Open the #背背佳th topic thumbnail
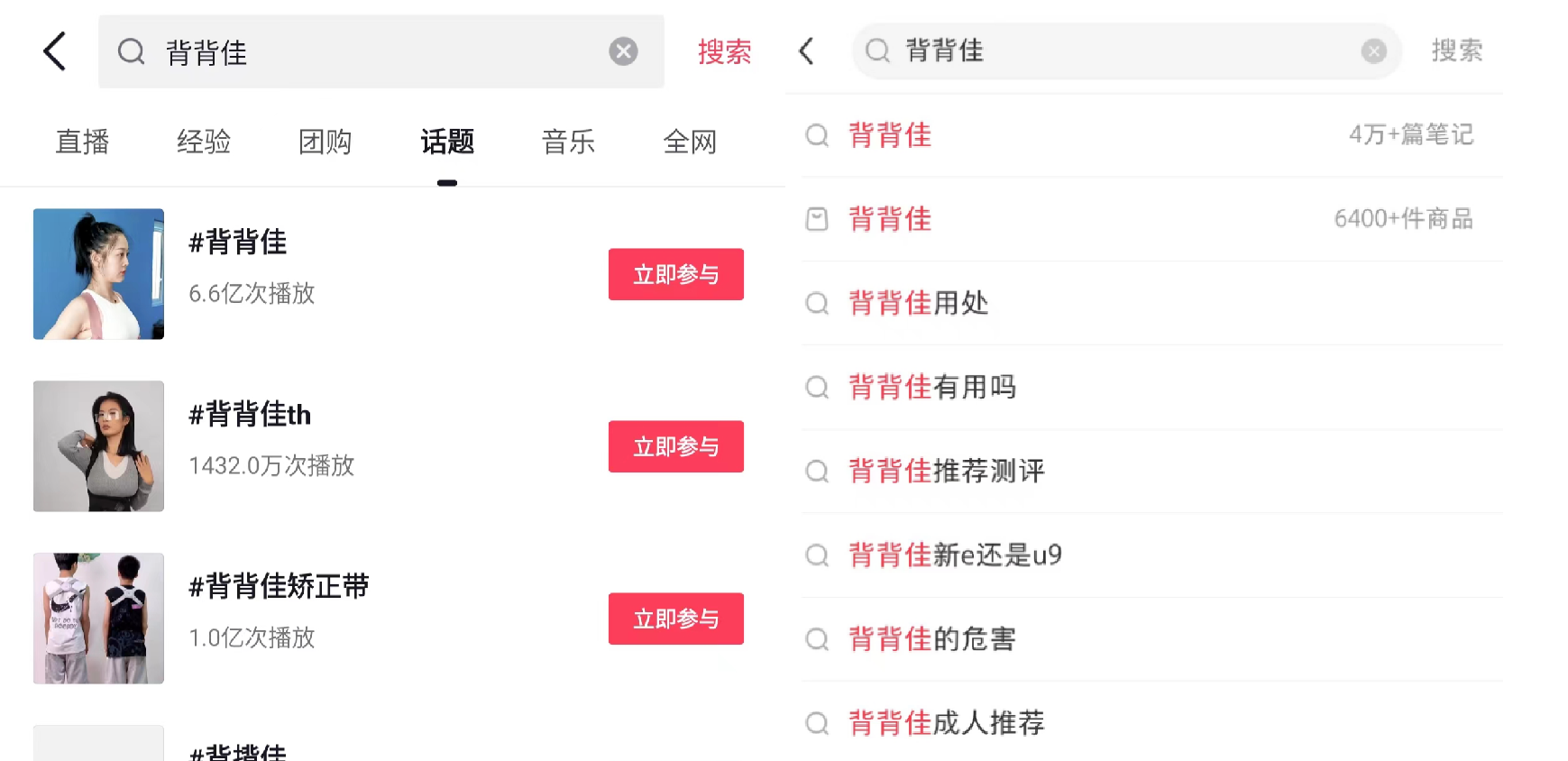The image size is (1568, 761). point(98,446)
